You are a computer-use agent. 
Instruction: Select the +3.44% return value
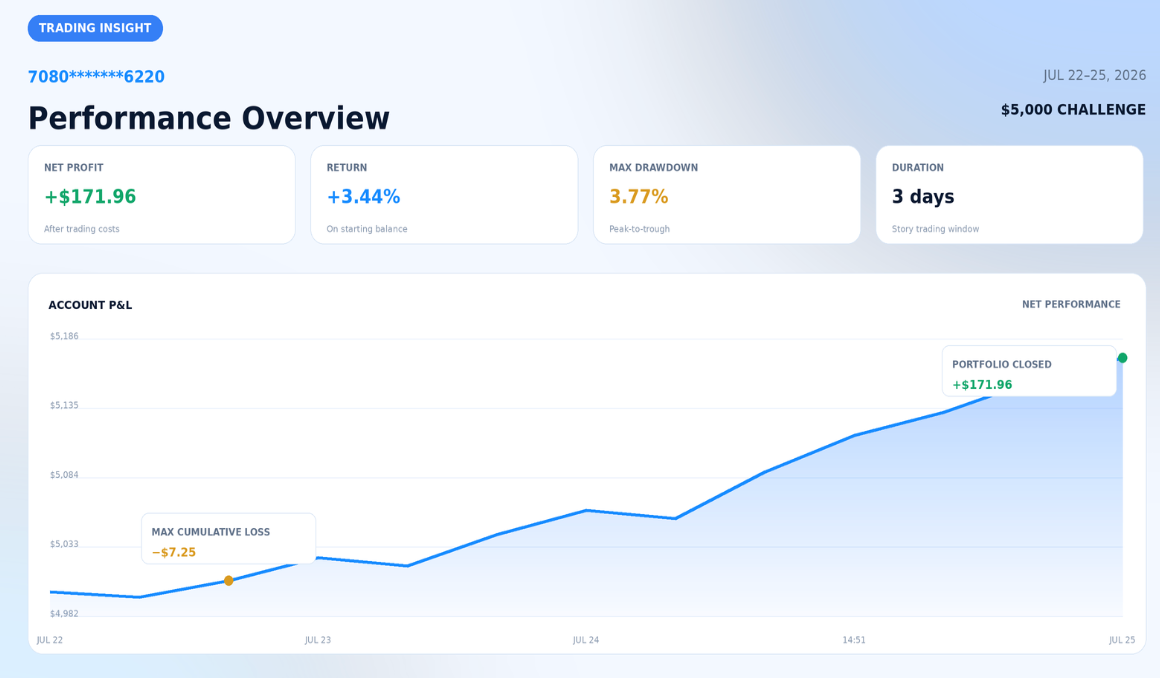[x=363, y=197]
